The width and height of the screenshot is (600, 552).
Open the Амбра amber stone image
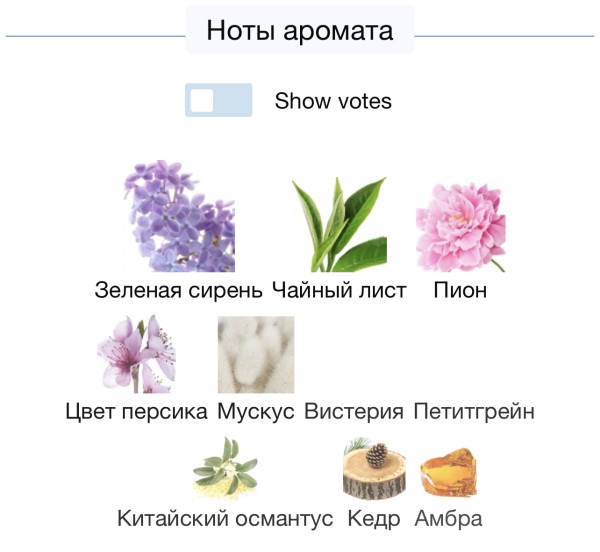click(x=448, y=472)
